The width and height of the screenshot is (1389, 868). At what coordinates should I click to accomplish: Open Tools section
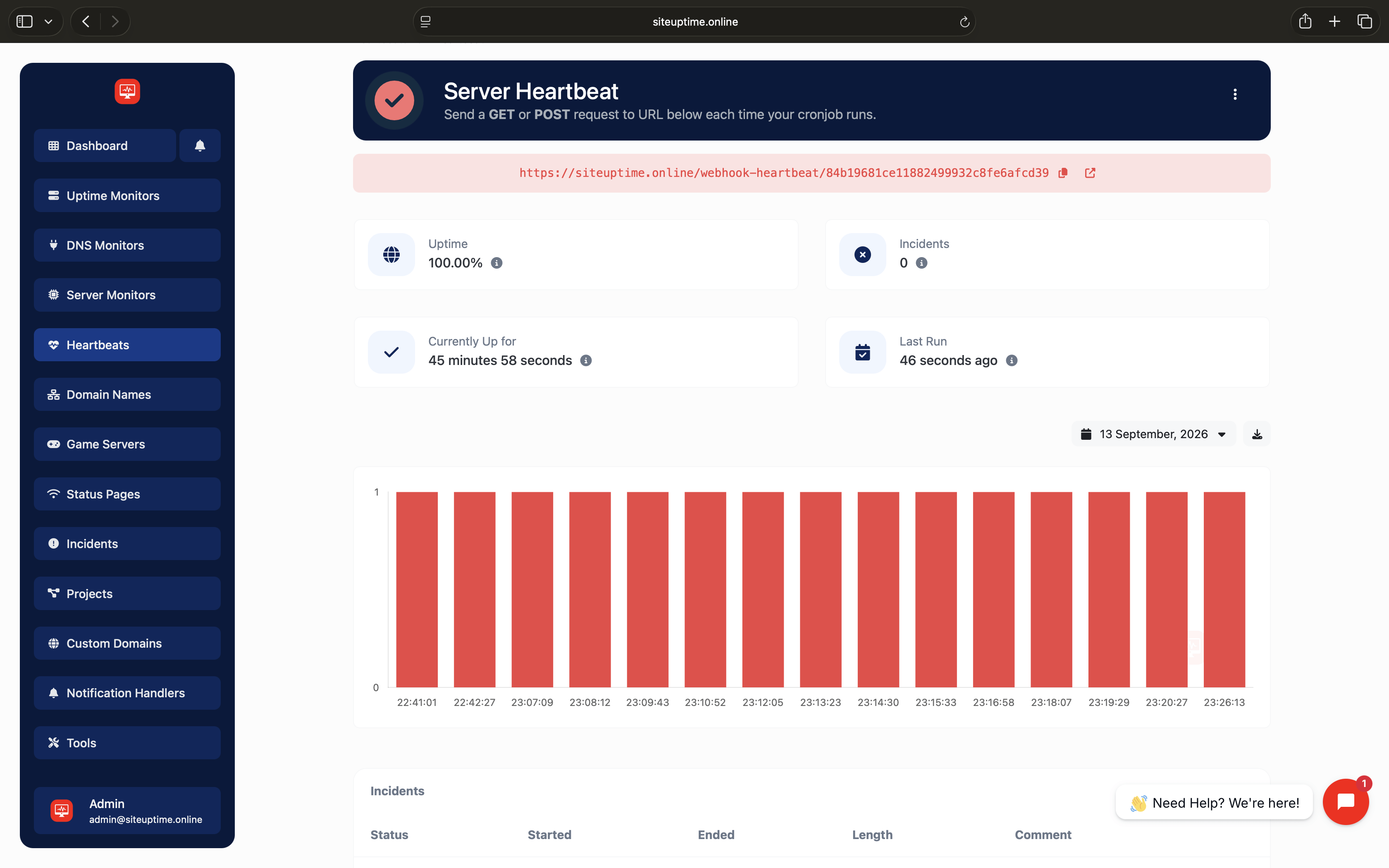pyautogui.click(x=127, y=743)
